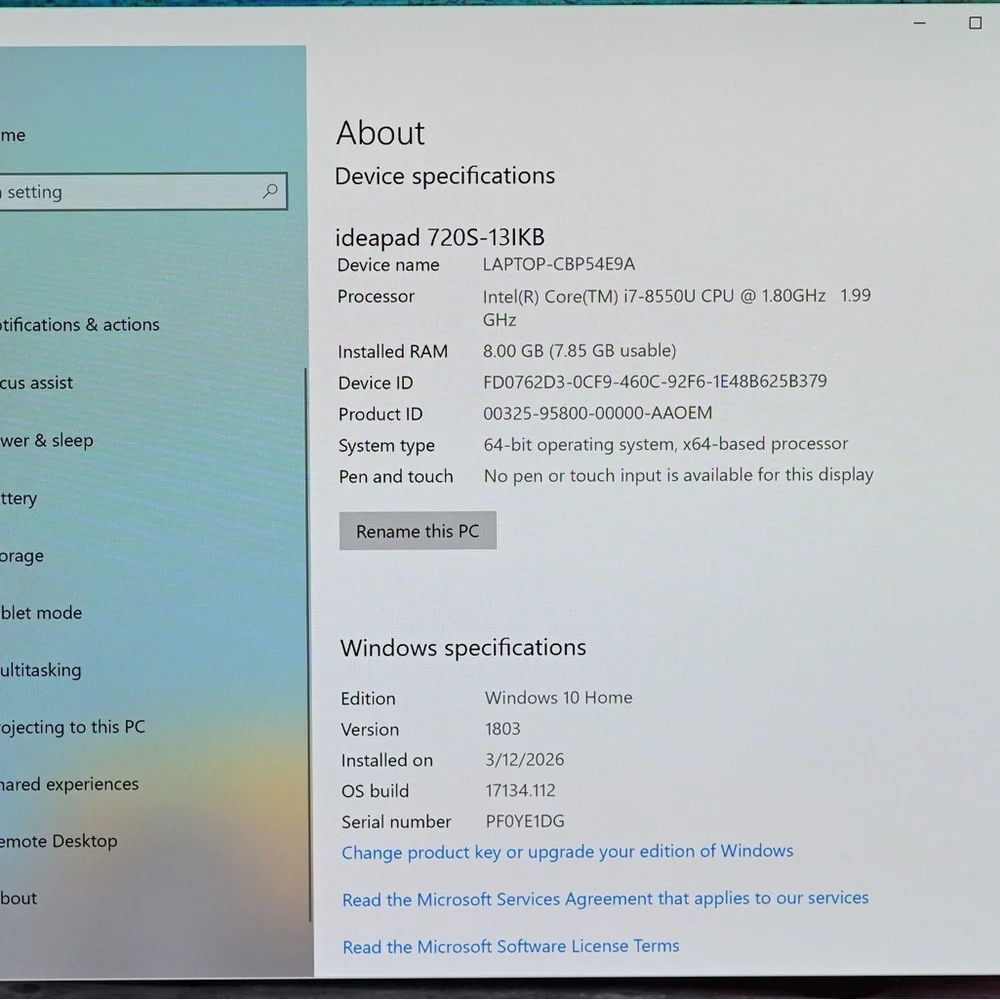Click the Find a setting search box
Screen dimensions: 1000x1000
click(143, 191)
